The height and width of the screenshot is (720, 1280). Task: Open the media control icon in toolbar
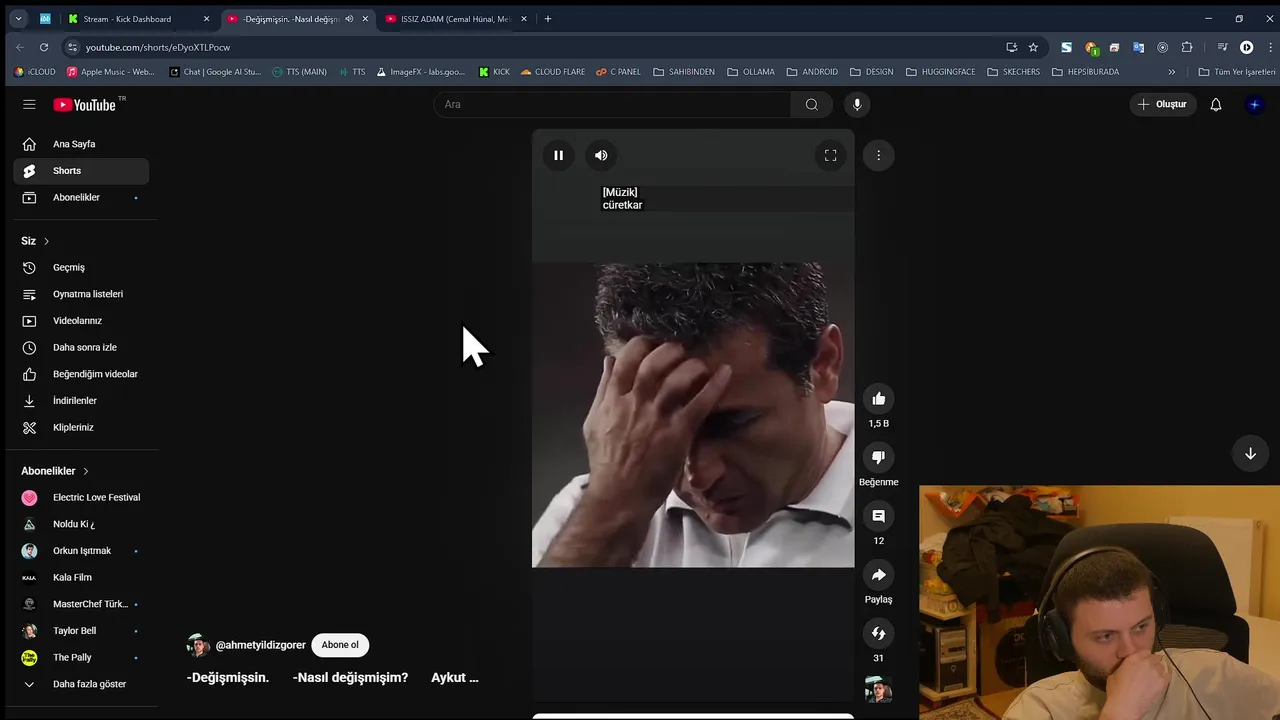[x=1222, y=47]
